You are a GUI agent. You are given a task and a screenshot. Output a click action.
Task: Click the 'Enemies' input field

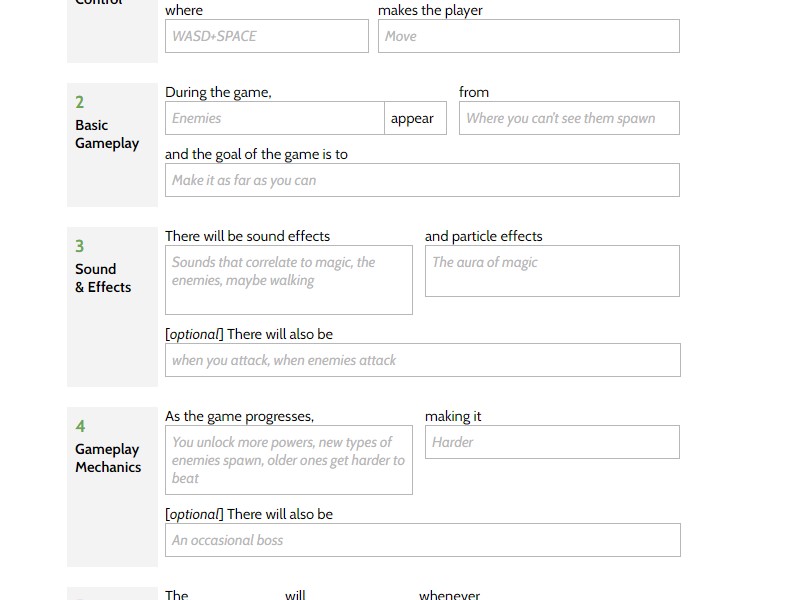click(x=274, y=118)
